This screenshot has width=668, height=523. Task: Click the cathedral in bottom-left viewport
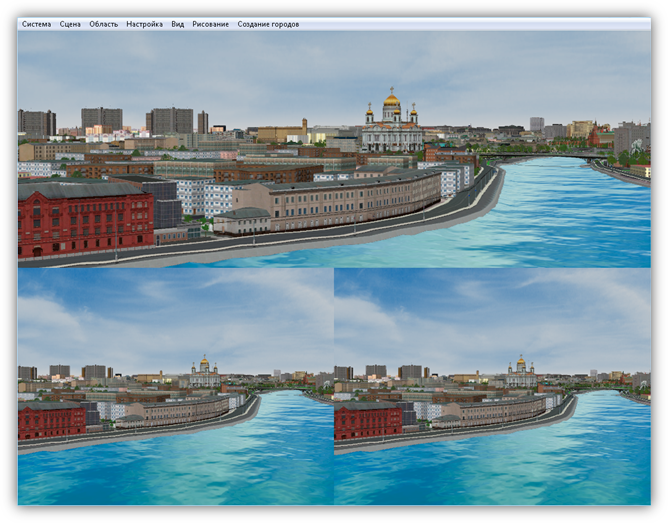point(204,372)
